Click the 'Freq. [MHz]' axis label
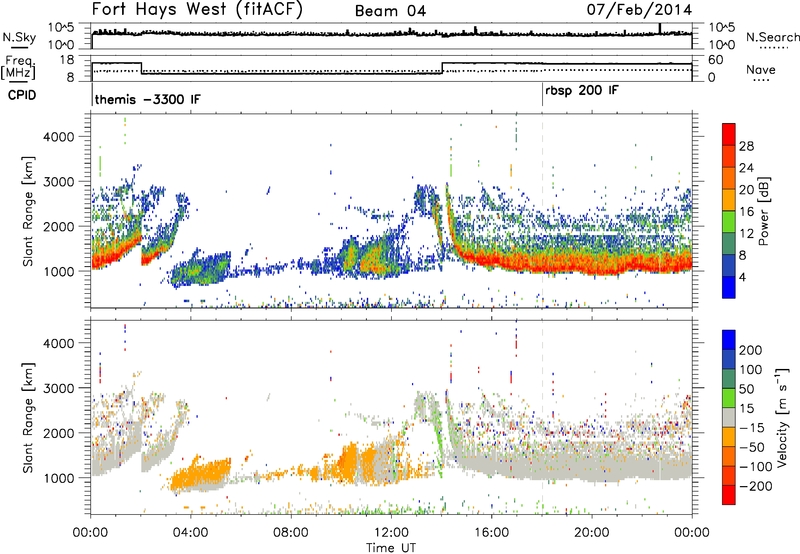 coord(18,67)
